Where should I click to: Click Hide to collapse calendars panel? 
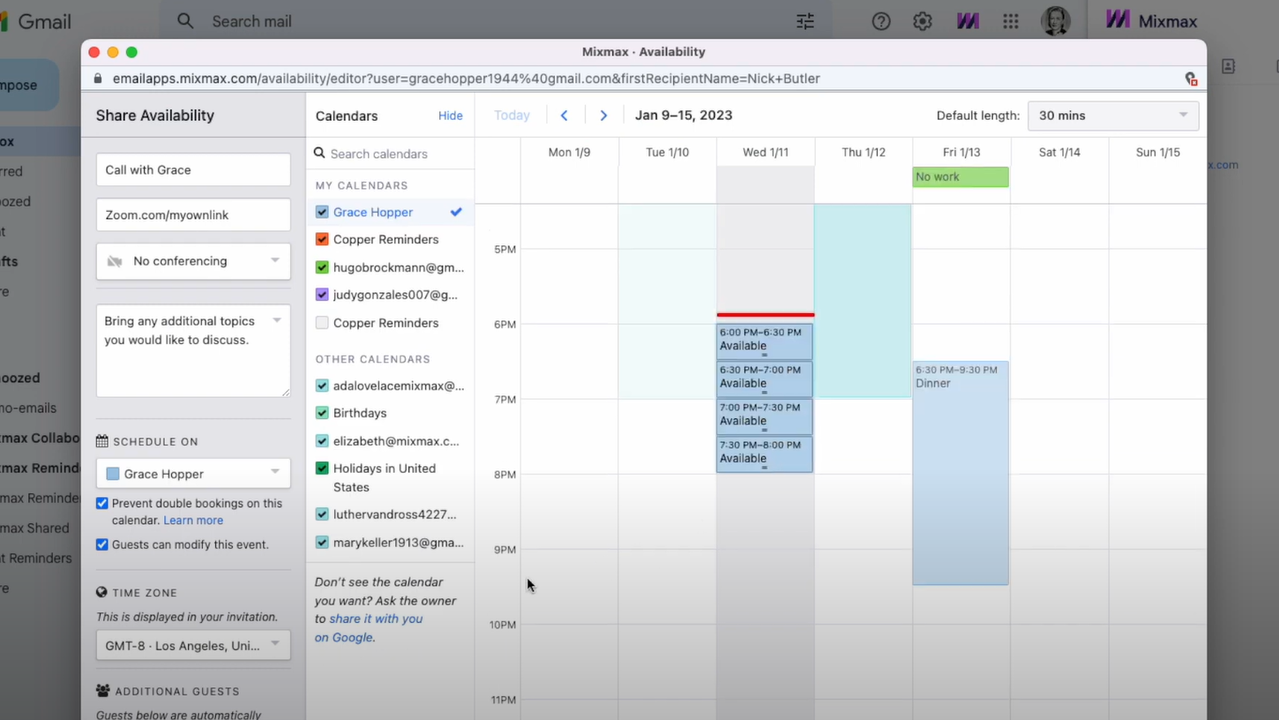pos(450,116)
